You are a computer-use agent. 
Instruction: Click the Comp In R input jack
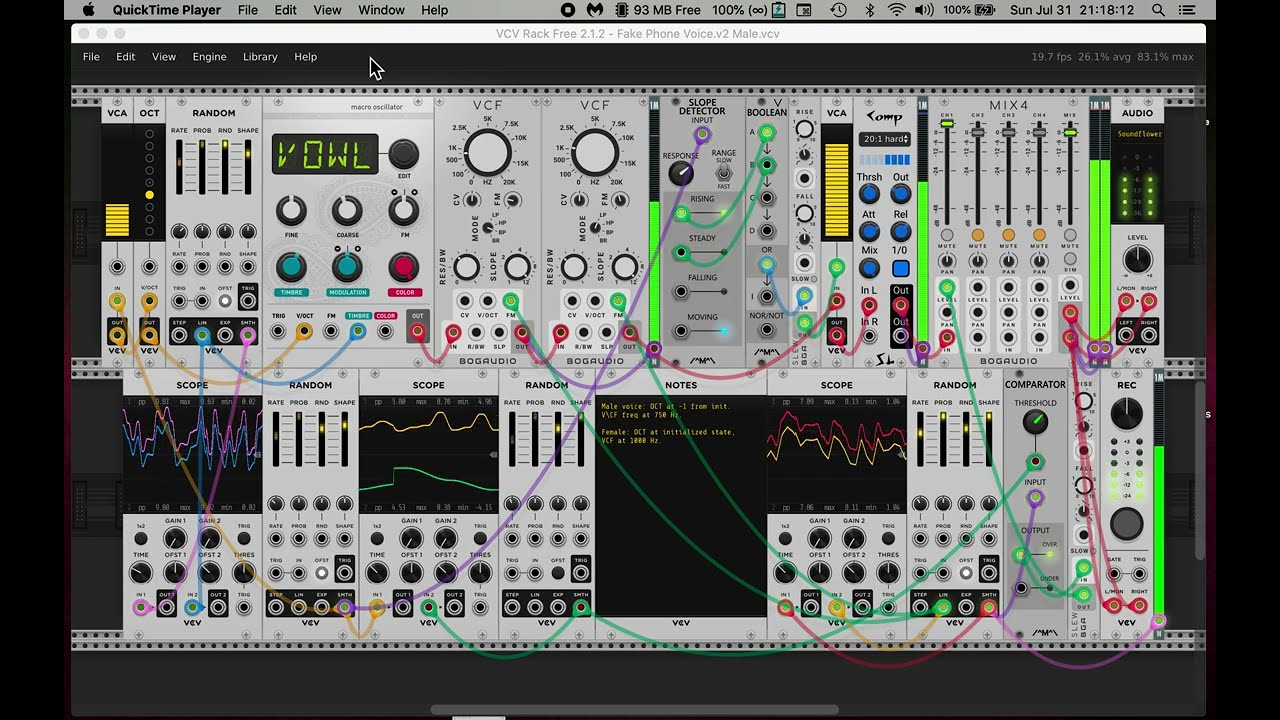click(x=869, y=336)
